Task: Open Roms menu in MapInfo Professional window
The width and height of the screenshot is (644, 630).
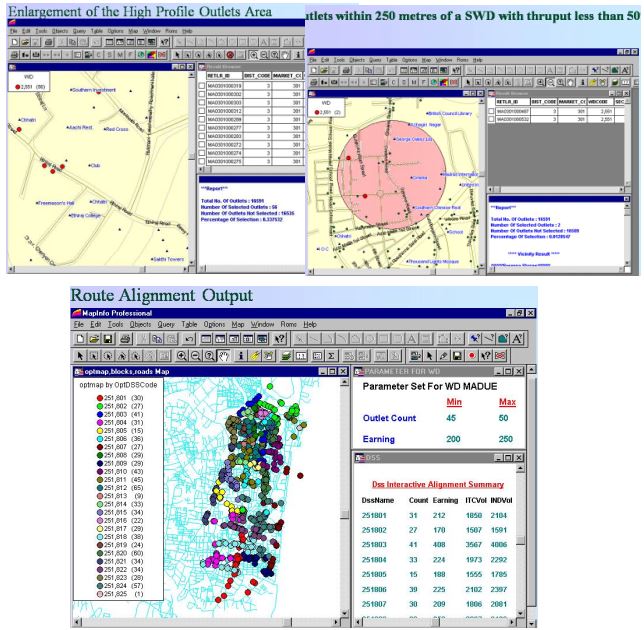Action: click(288, 324)
